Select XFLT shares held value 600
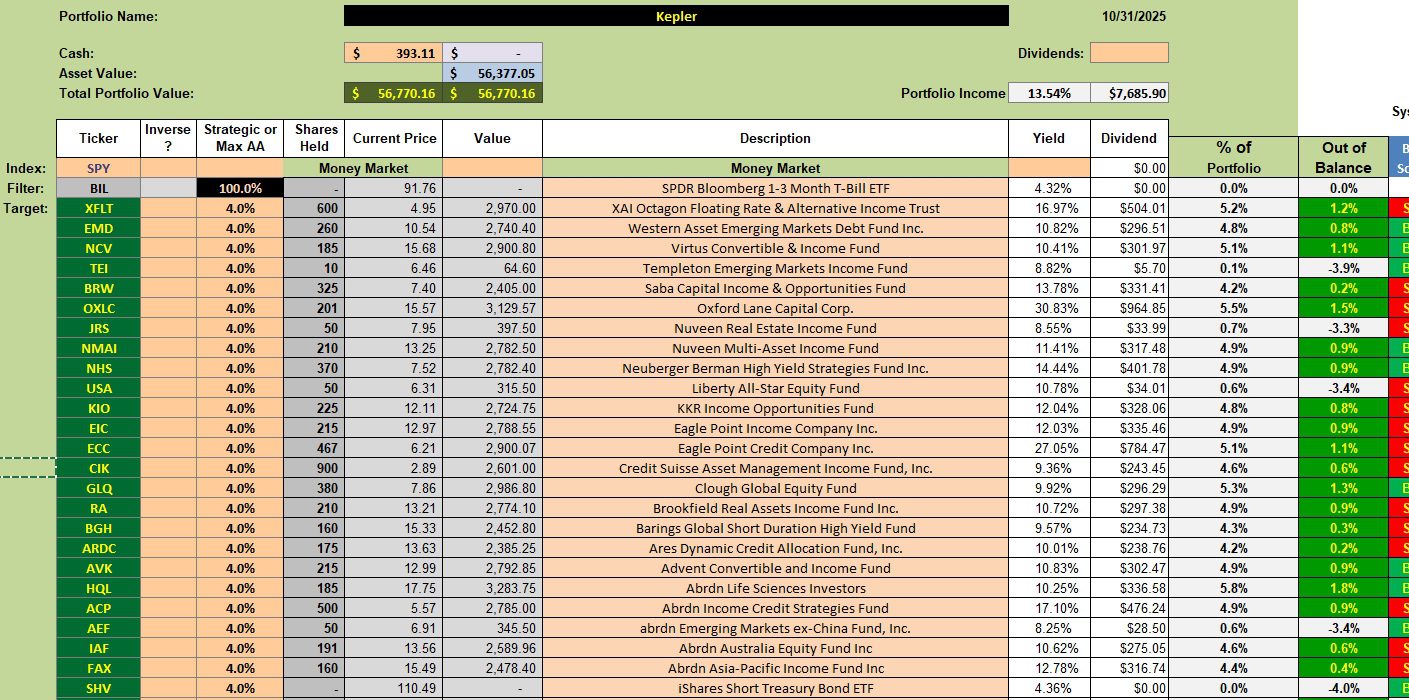Image resolution: width=1409 pixels, height=700 pixels. [x=314, y=208]
